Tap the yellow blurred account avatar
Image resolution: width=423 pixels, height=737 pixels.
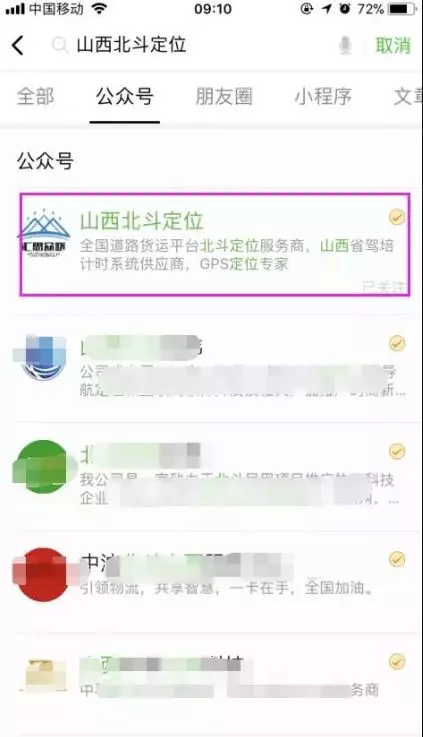[44, 675]
